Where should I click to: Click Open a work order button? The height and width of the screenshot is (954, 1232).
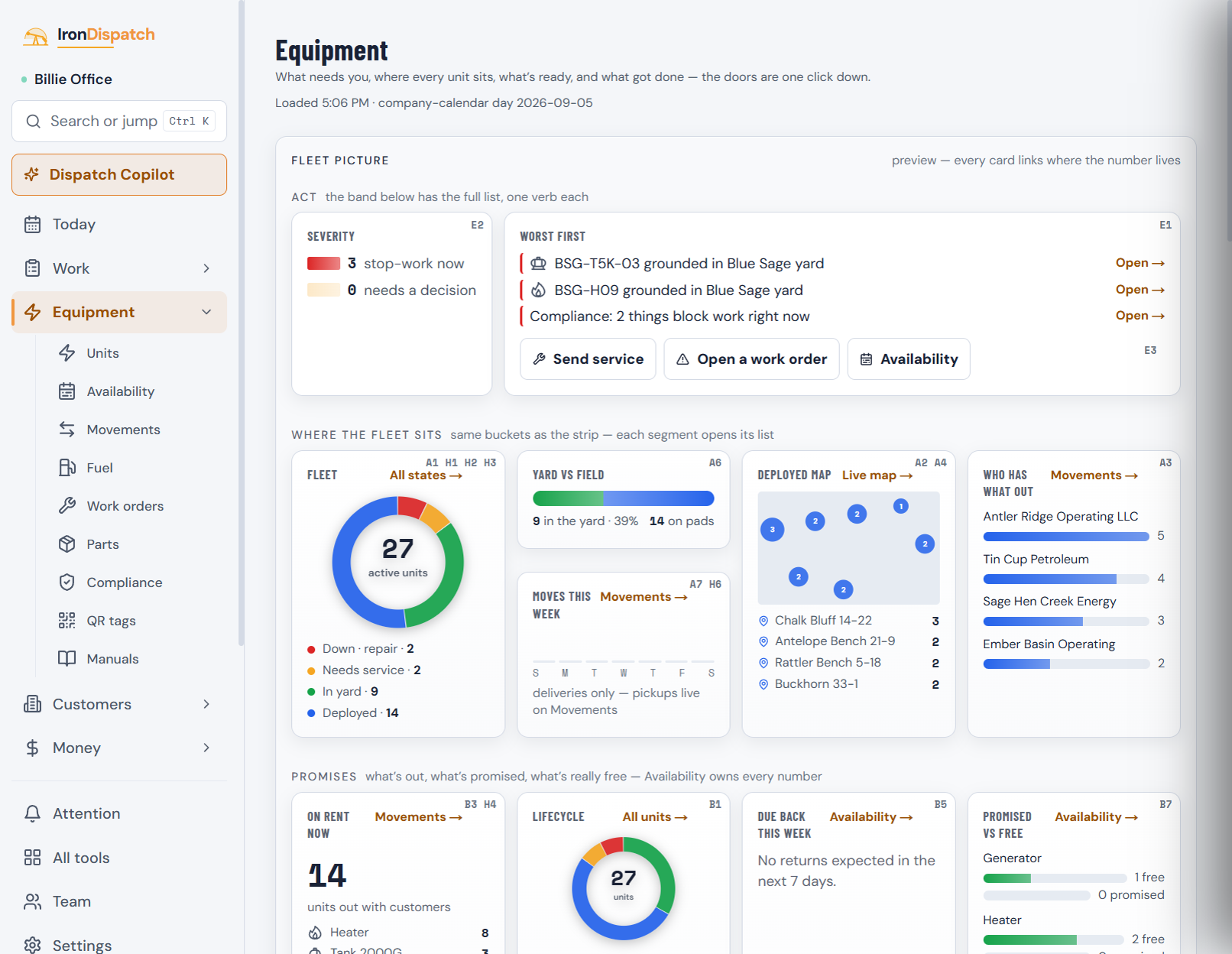point(751,359)
